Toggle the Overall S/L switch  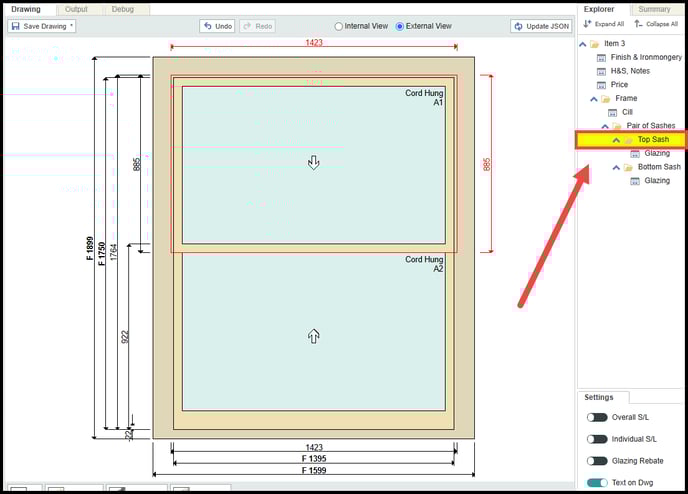pos(597,417)
